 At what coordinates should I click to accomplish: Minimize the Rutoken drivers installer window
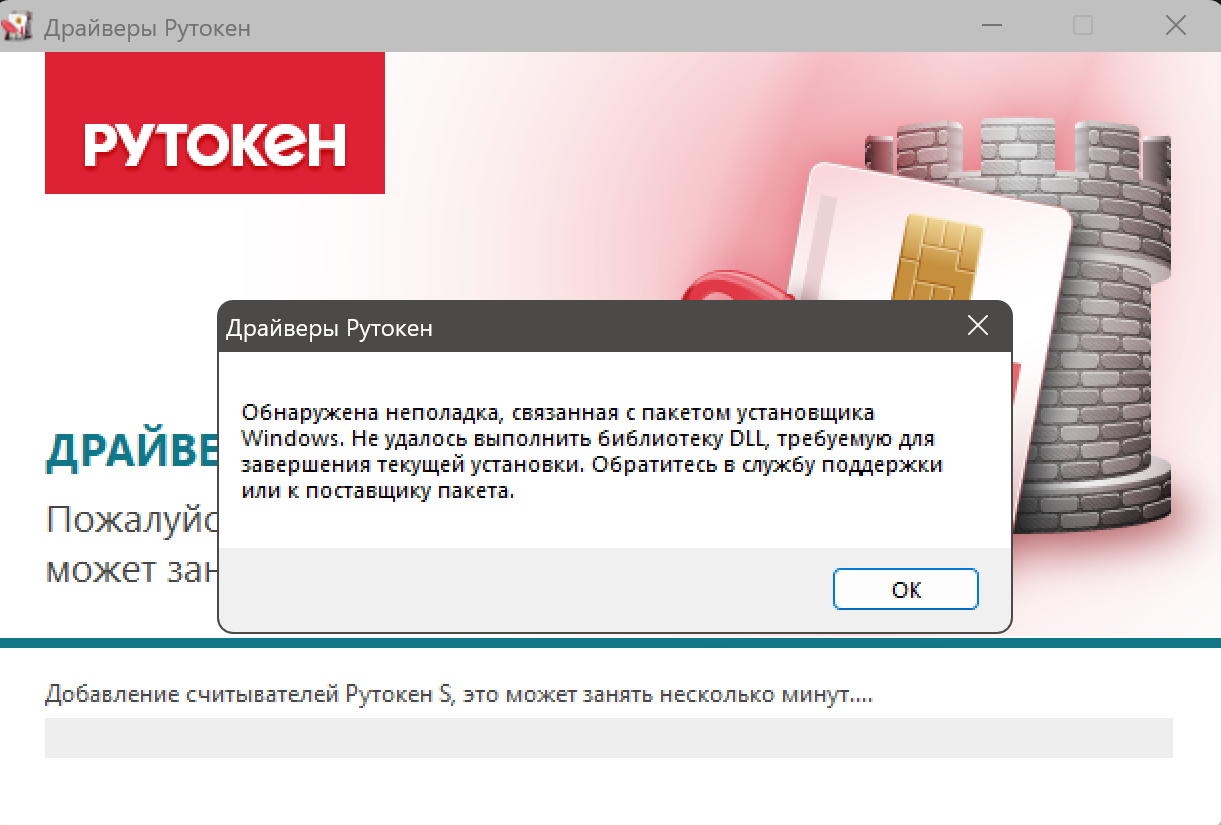point(991,26)
